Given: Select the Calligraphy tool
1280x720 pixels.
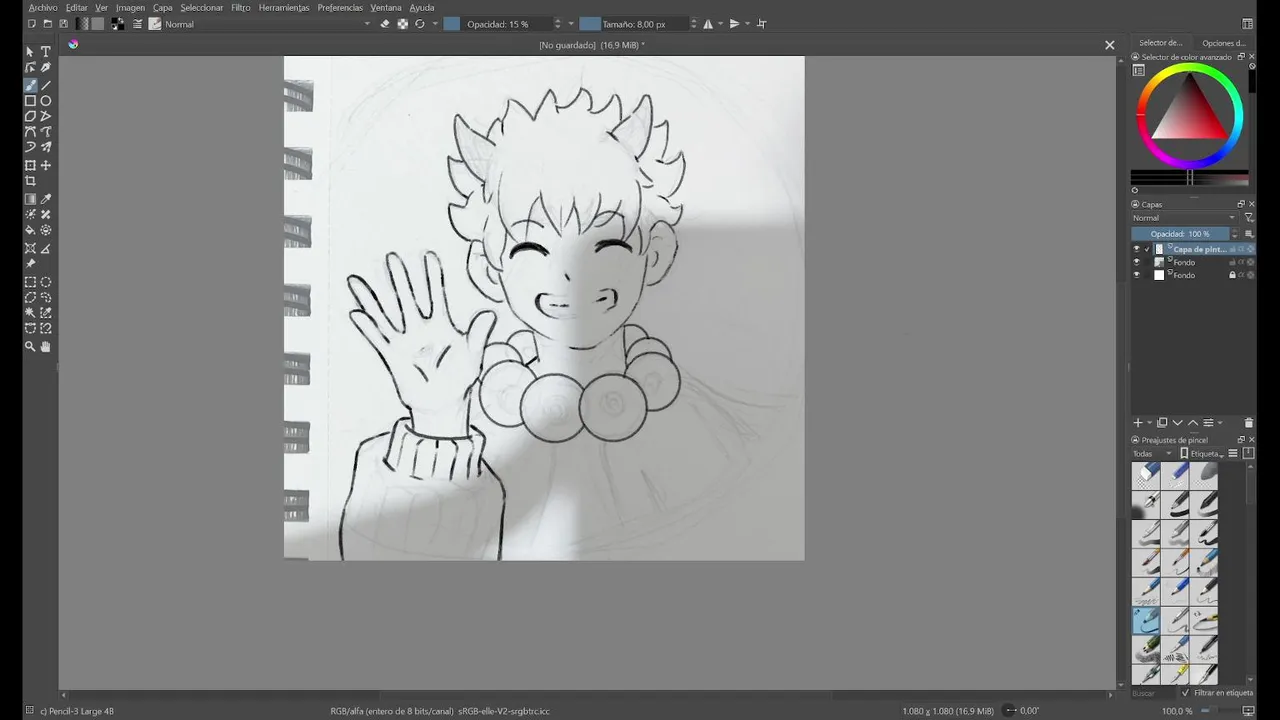Looking at the screenshot, I should pyautogui.click(x=46, y=68).
